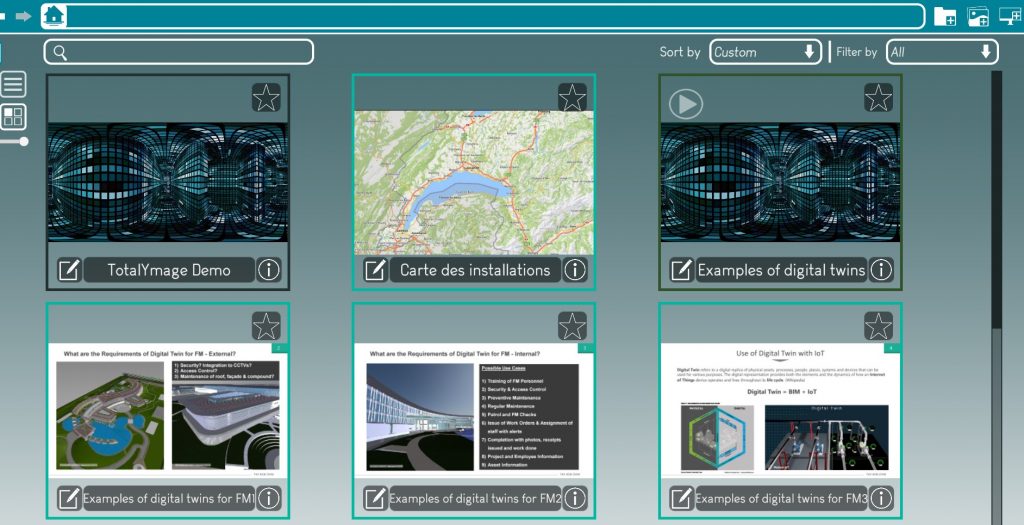The image size is (1024, 525).
Task: Open the Sort by Custom dropdown
Action: point(765,52)
